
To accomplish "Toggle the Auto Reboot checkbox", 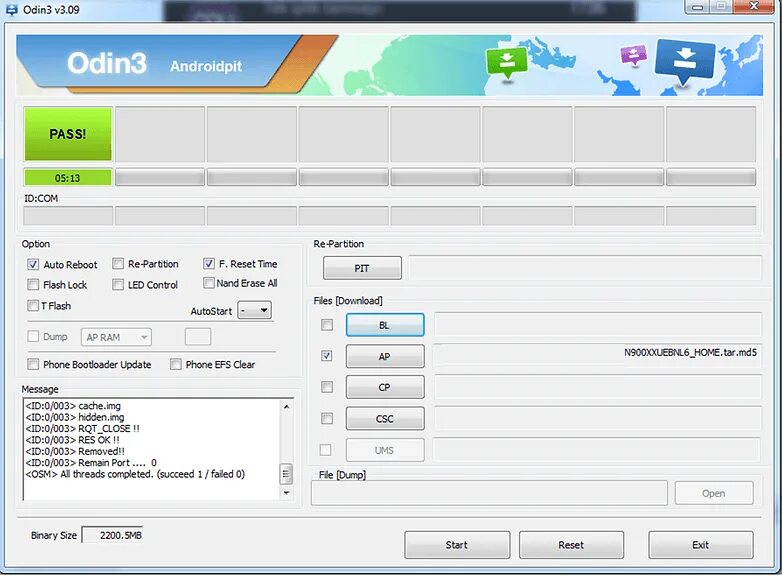I will click(x=33, y=264).
